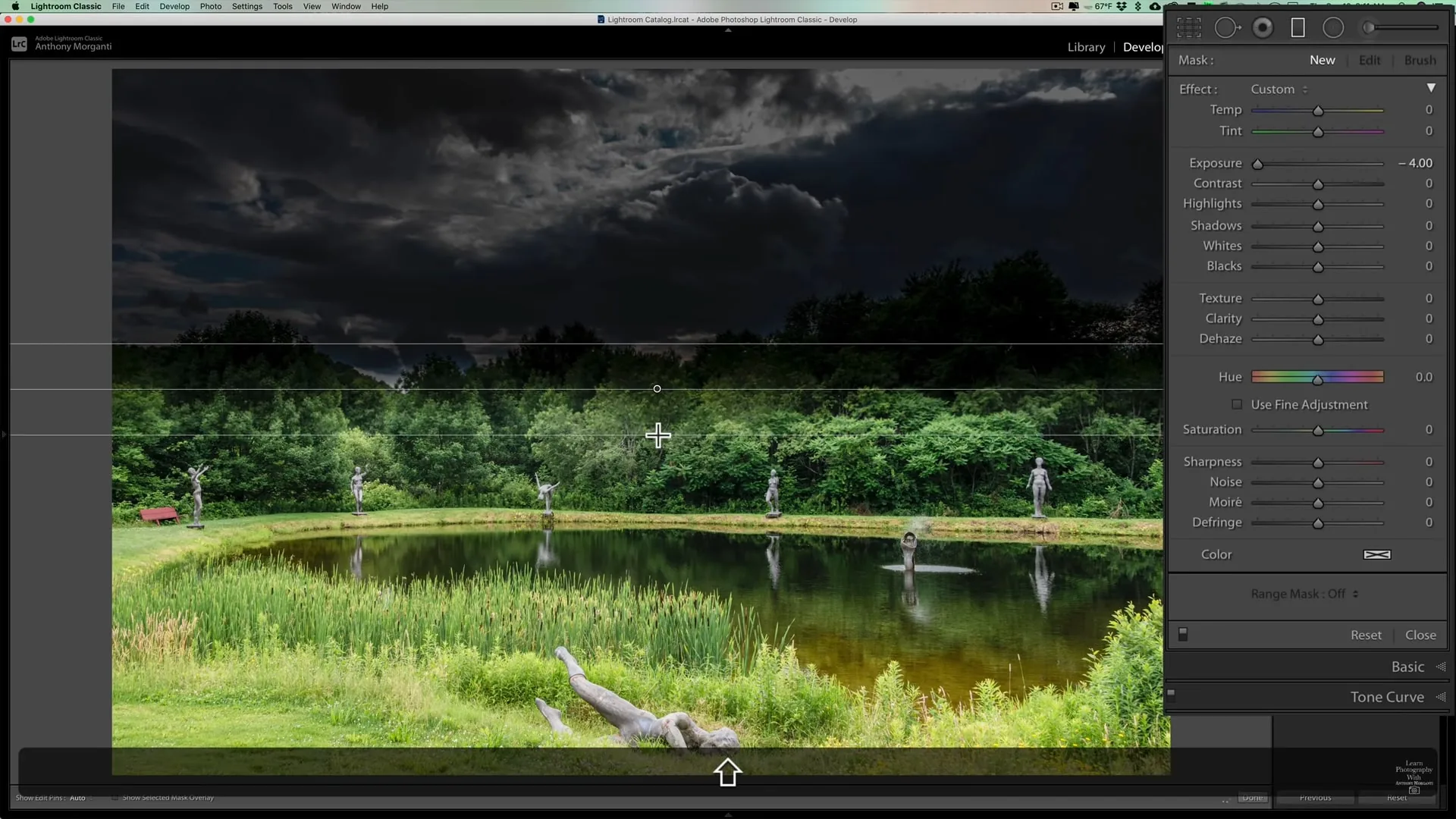
Task: Click Close in the mask panel
Action: pyautogui.click(x=1420, y=635)
